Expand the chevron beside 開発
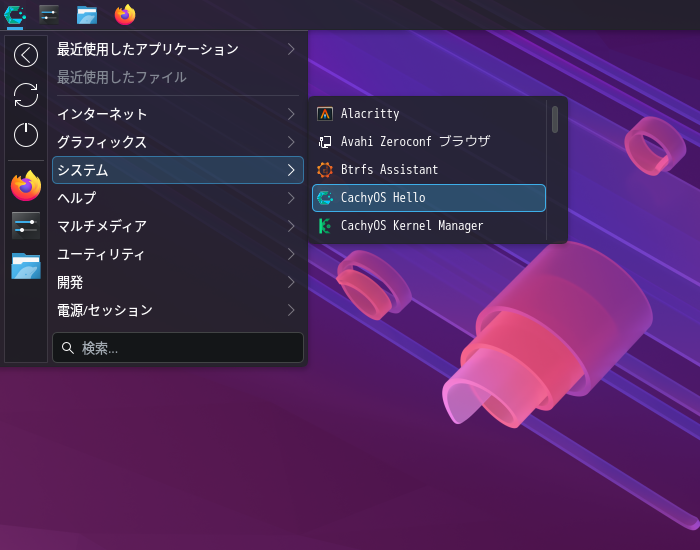This screenshot has height=550, width=700. pos(291,282)
